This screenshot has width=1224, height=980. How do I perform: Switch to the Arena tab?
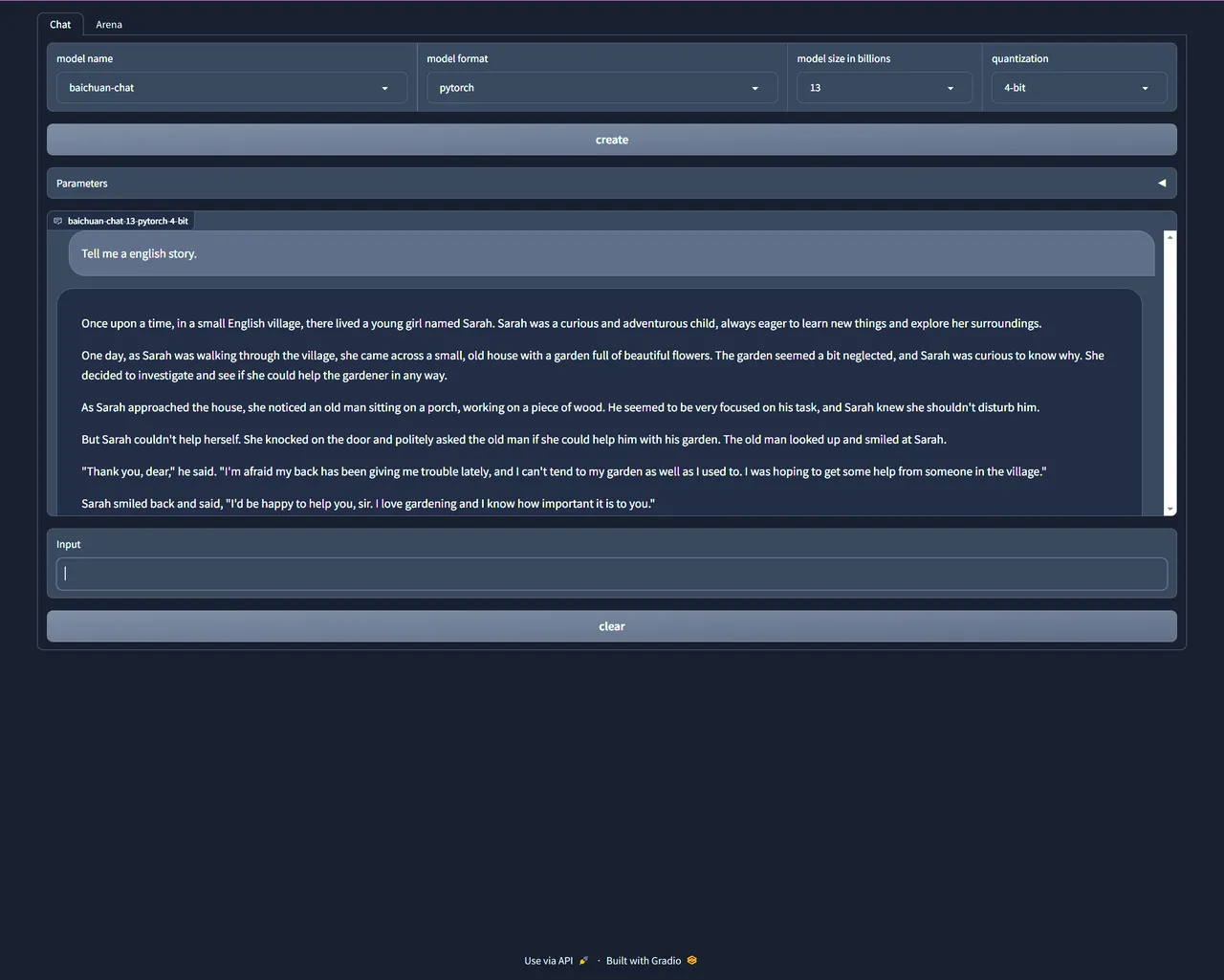(x=108, y=25)
